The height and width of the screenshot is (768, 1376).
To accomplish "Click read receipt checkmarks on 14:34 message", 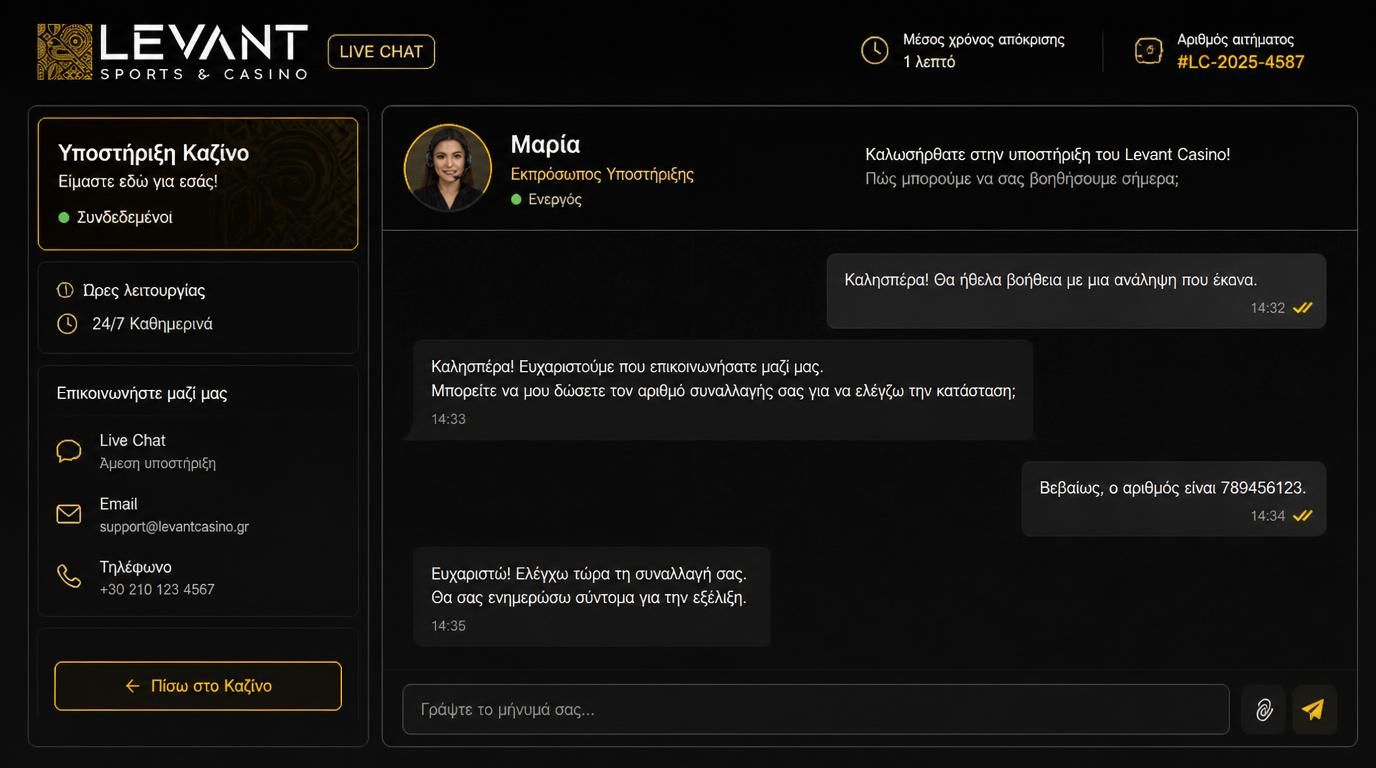I will 1302,516.
